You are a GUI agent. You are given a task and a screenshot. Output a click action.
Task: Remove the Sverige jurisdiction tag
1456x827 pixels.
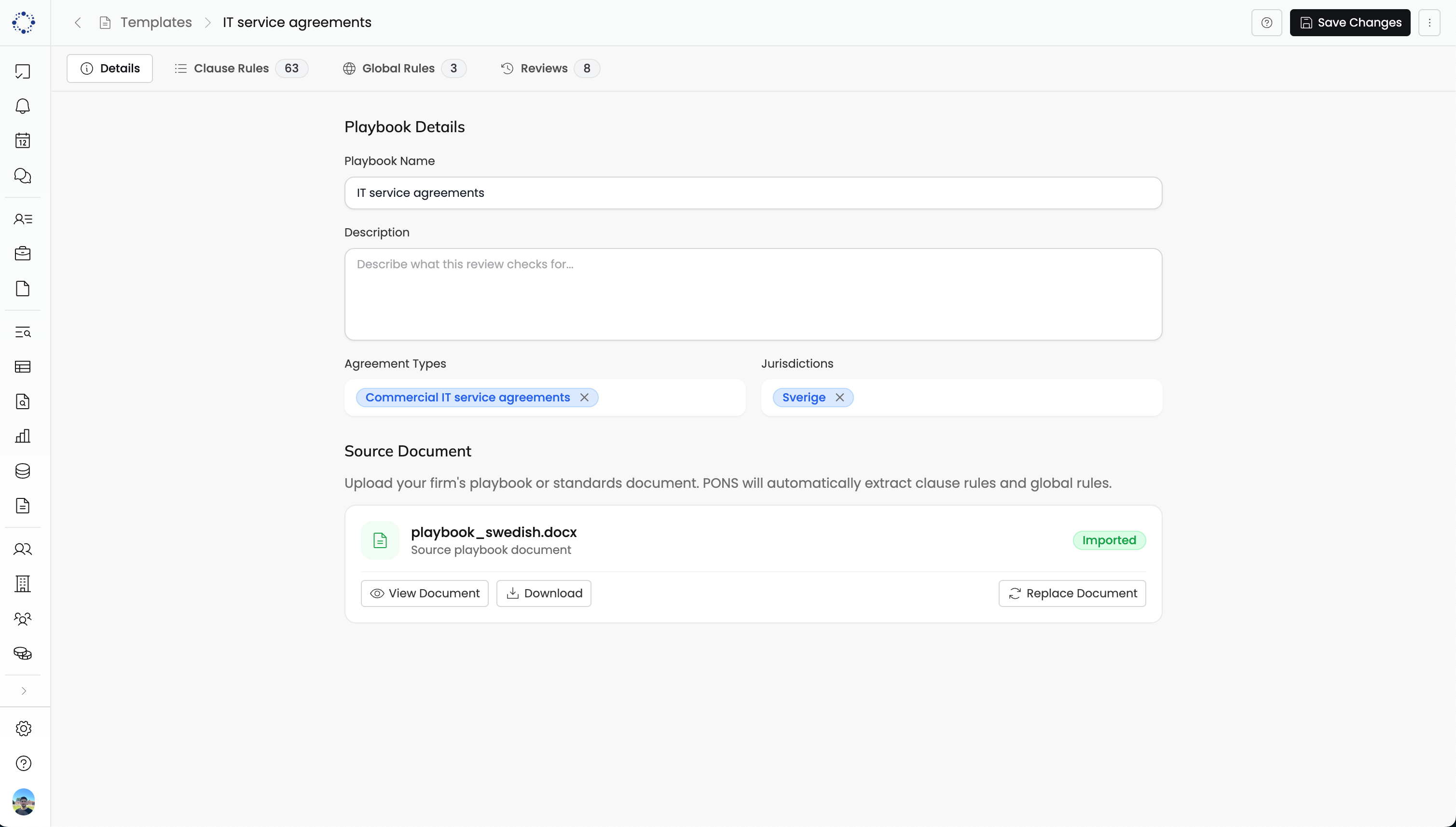point(840,397)
